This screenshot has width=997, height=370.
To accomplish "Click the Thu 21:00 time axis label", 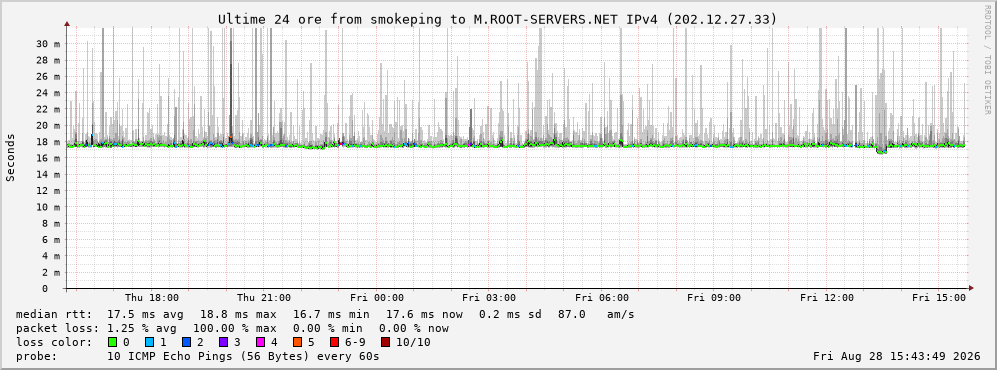I will point(264,298).
